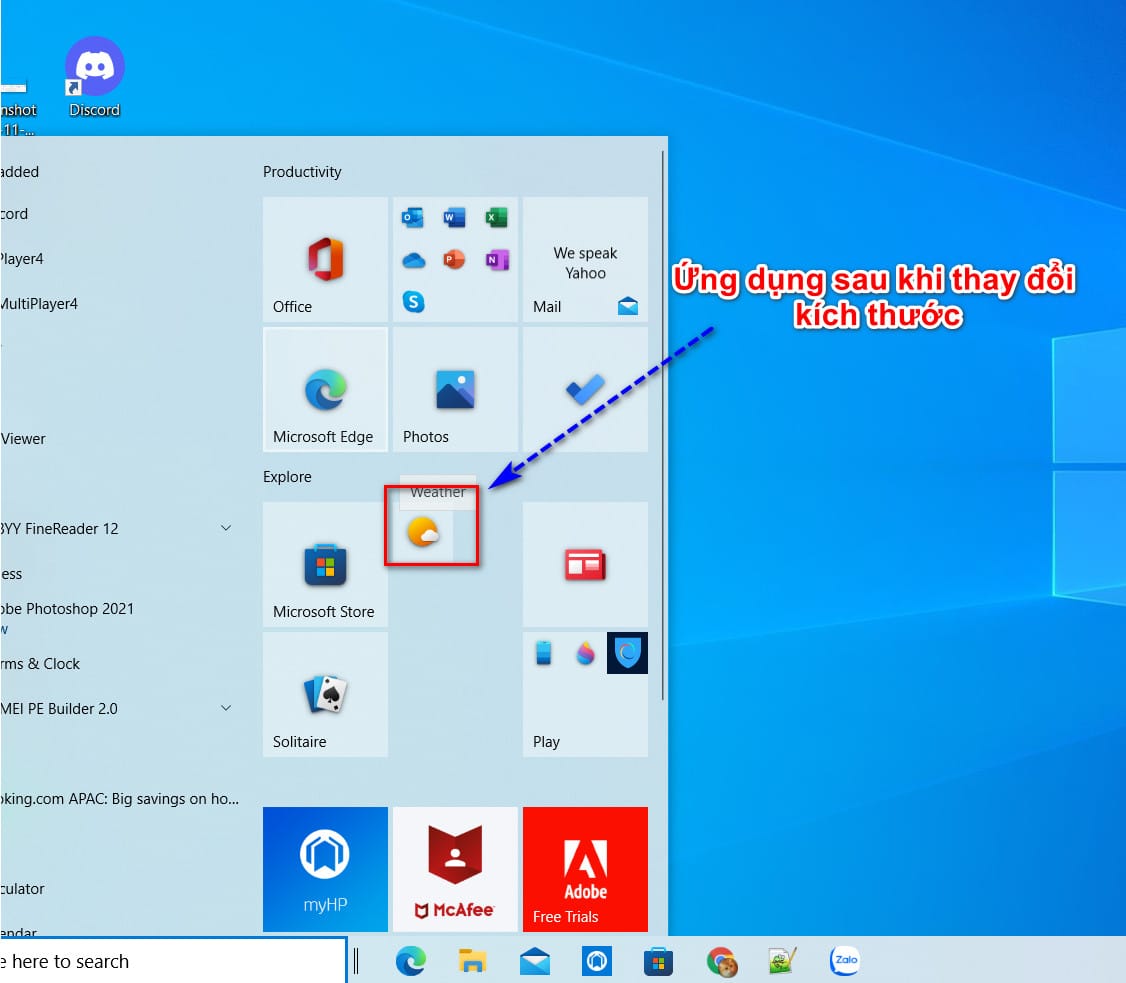Image resolution: width=1126 pixels, height=983 pixels.
Task: Open the Adobe Free Trials tile
Action: 585,869
